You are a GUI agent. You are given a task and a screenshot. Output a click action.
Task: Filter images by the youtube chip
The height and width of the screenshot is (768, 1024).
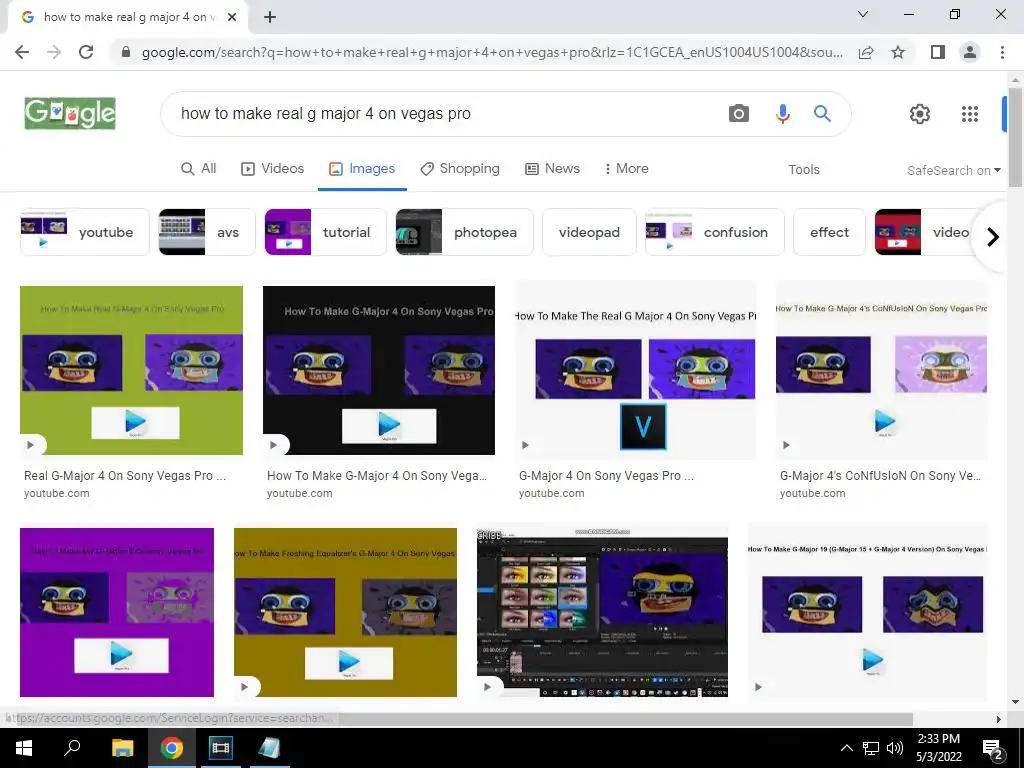click(x=85, y=232)
